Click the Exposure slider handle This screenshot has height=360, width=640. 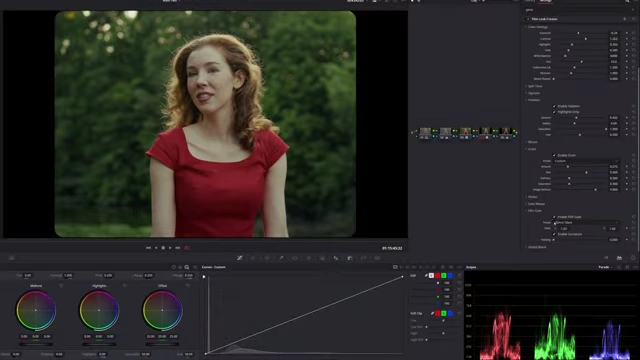pyautogui.click(x=578, y=33)
